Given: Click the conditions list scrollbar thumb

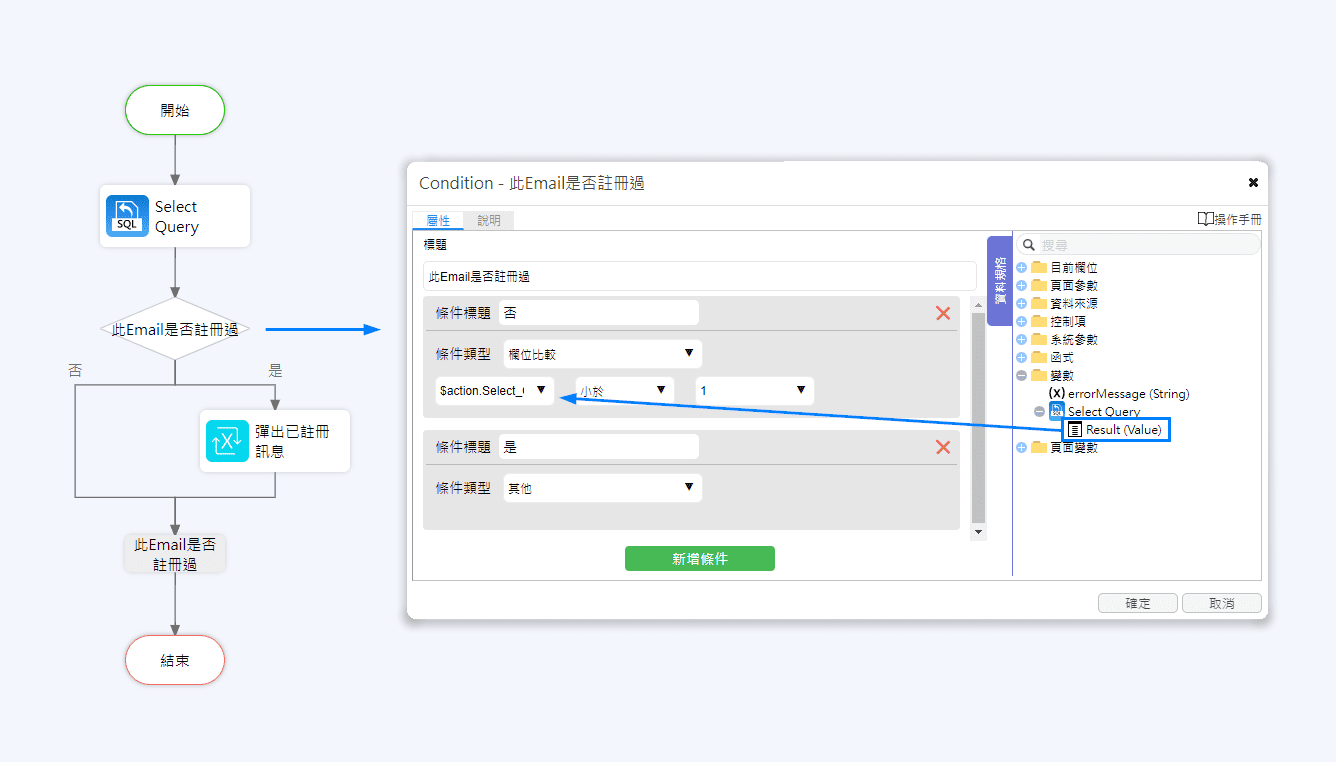Looking at the screenshot, I should click(979, 418).
